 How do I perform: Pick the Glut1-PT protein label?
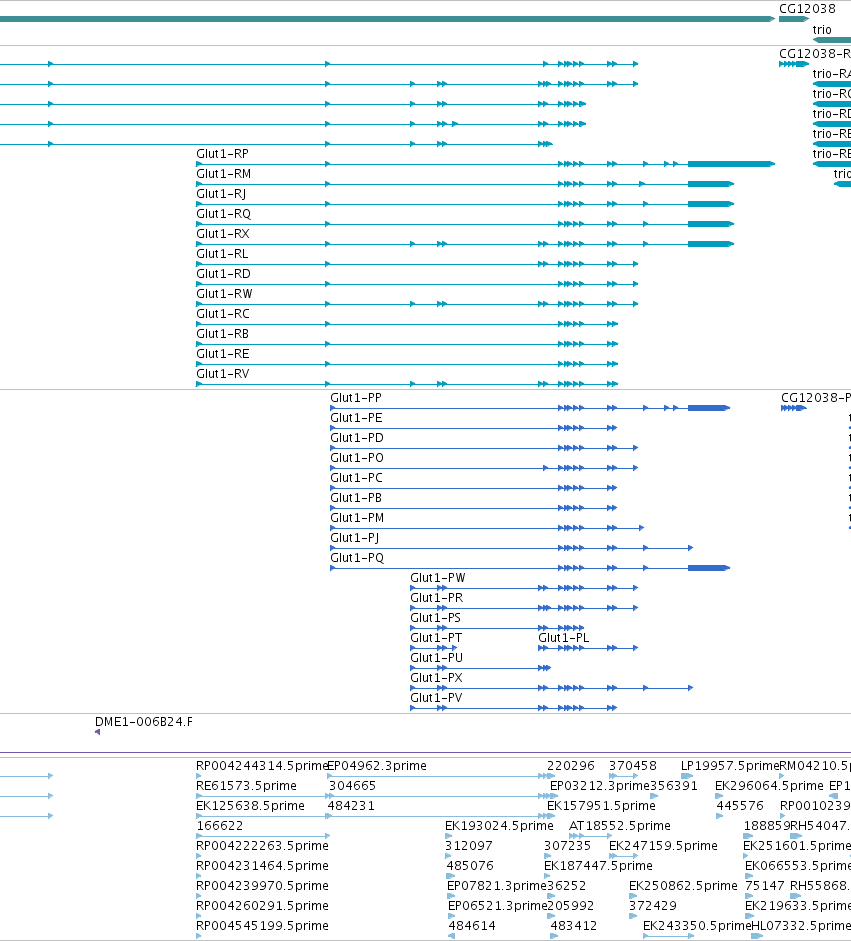coord(436,638)
